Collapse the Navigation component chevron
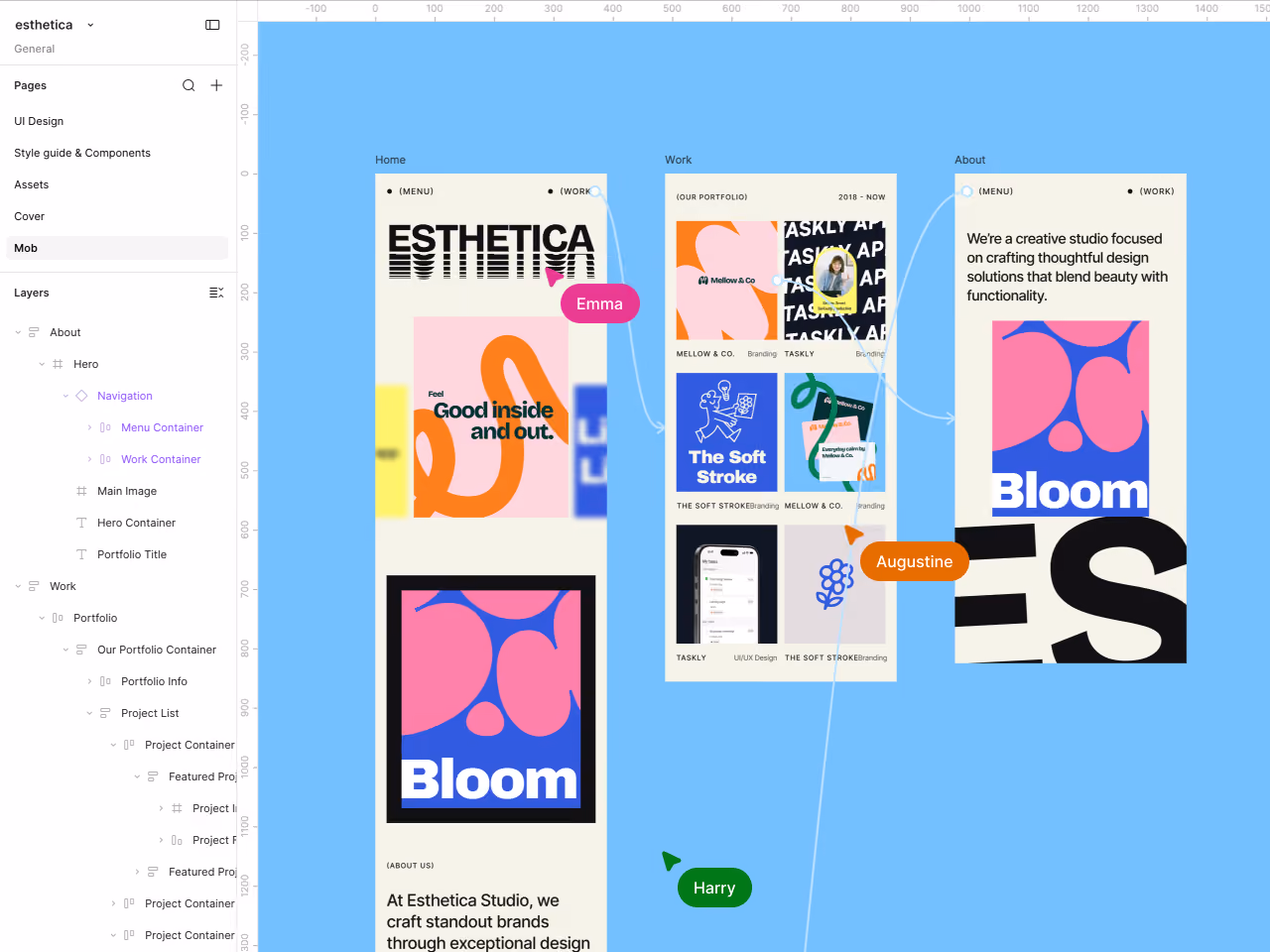Image resolution: width=1270 pixels, height=952 pixels. pyautogui.click(x=65, y=396)
